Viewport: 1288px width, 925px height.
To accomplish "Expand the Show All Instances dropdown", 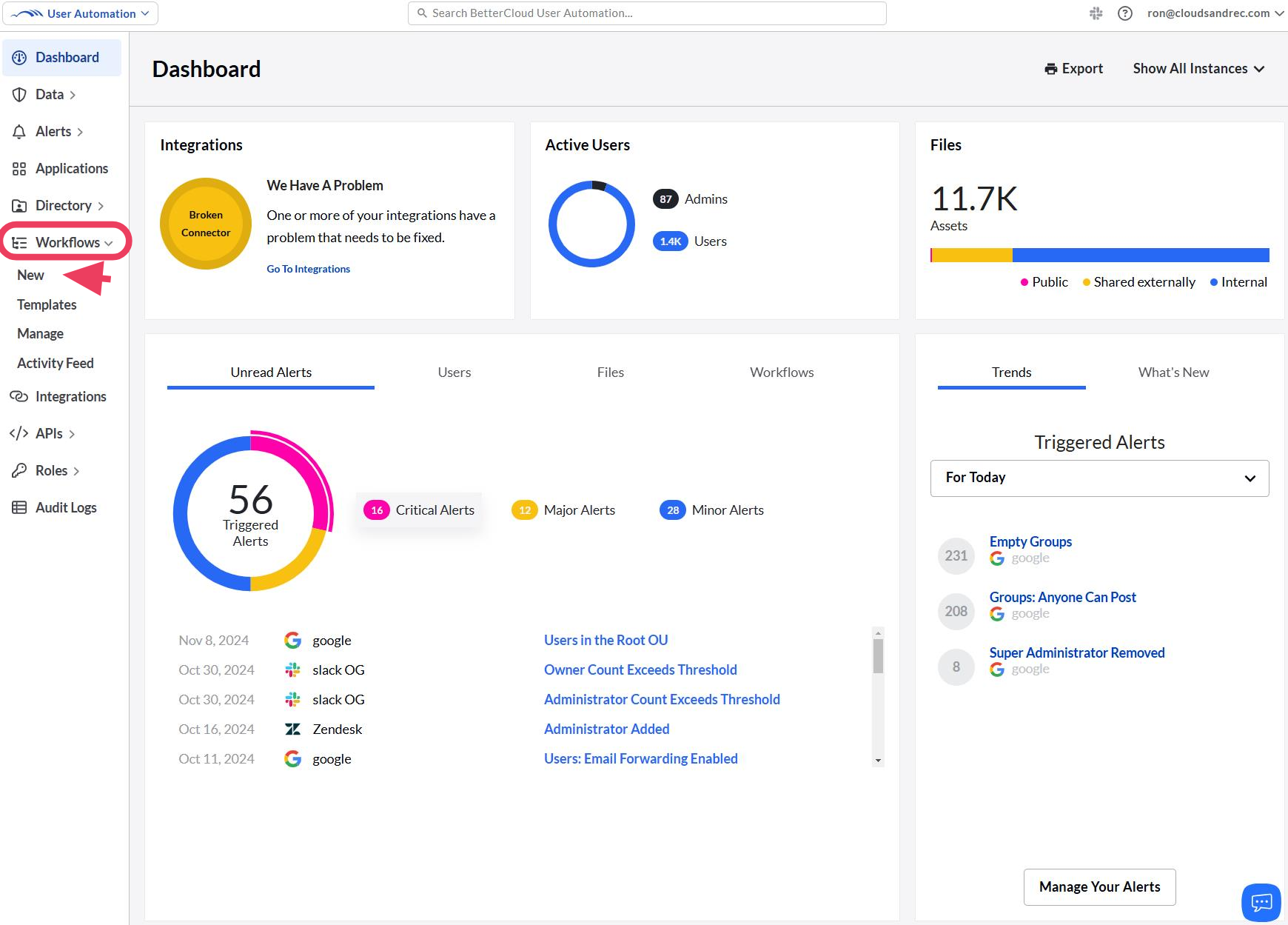I will click(x=1198, y=69).
